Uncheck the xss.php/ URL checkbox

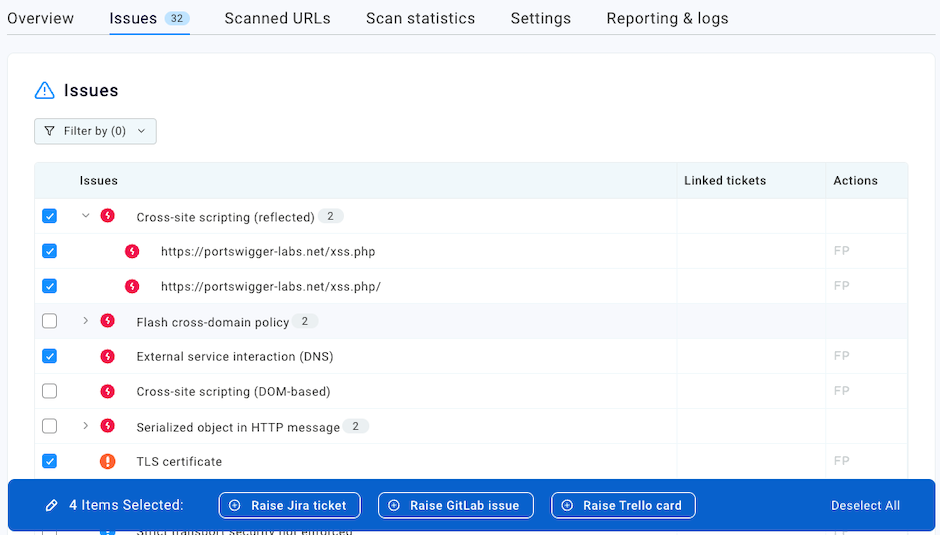[x=50, y=286]
